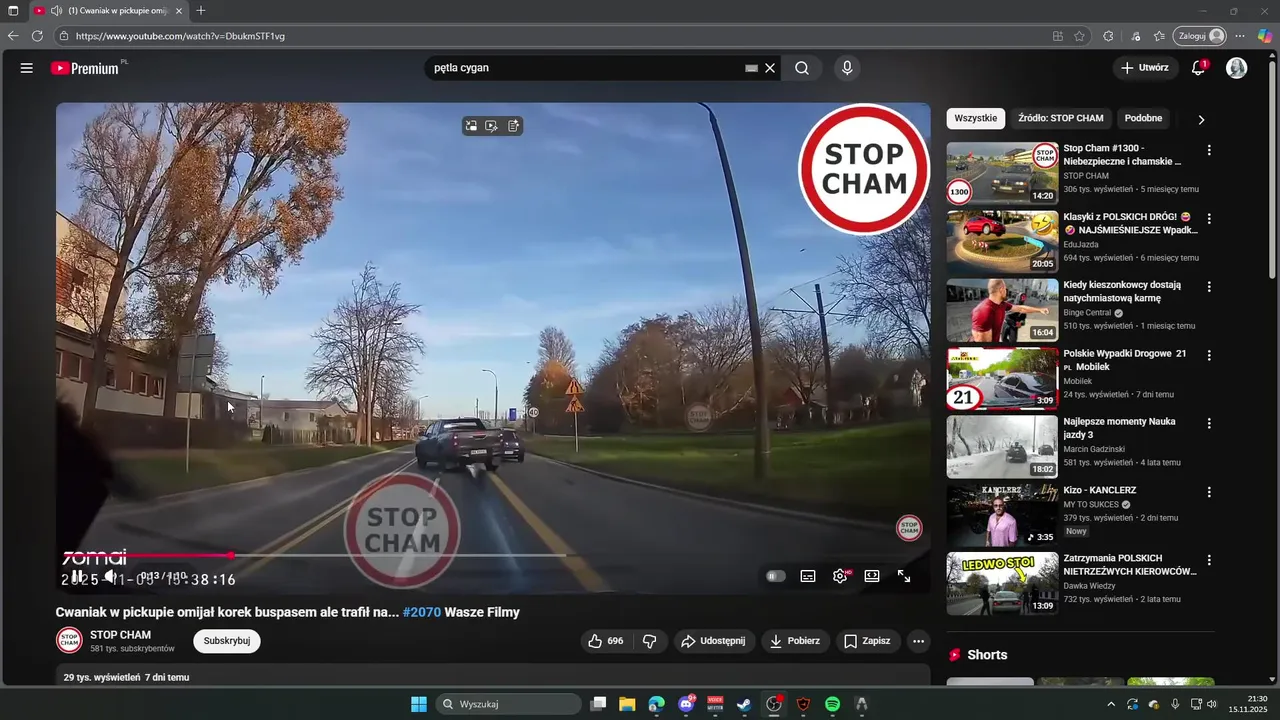1280x720 pixels.
Task: Click the taskbar Wyszukaj search box
Action: pos(509,704)
